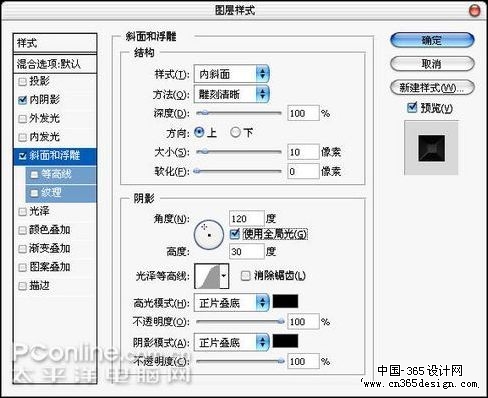488x398 pixels.
Task: Open the 阴影模式 blend mode dropdown
Action: point(232,342)
